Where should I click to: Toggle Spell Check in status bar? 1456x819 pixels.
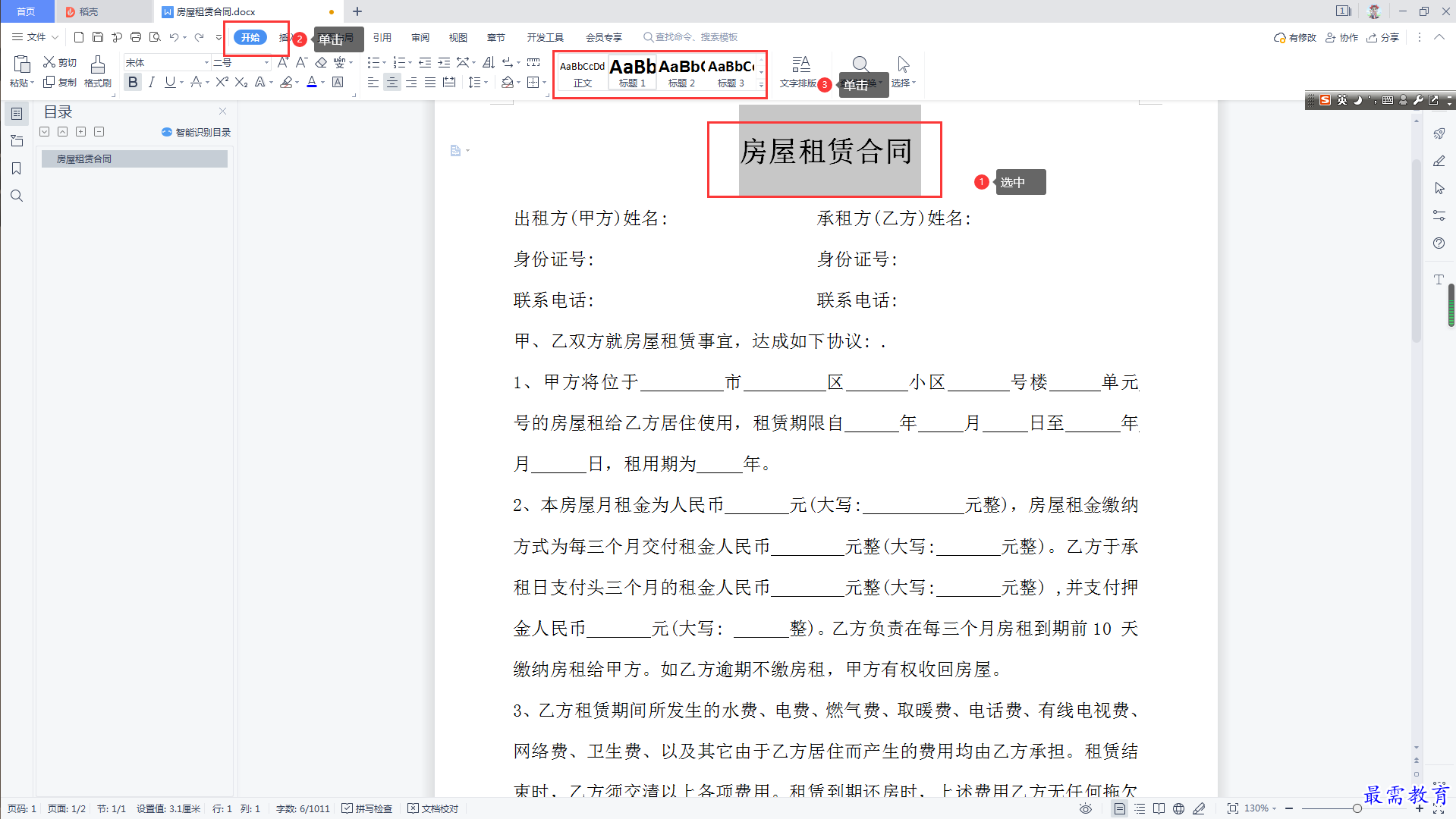(367, 808)
